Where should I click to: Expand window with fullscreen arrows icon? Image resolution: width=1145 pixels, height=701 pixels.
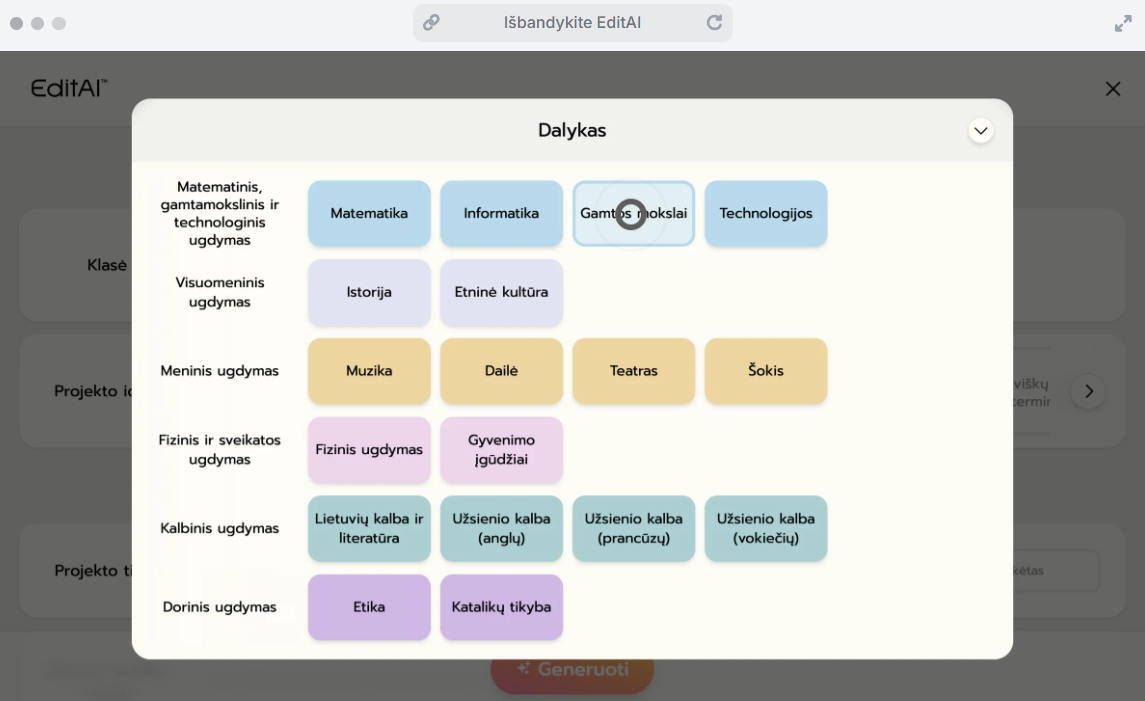pos(1122,23)
